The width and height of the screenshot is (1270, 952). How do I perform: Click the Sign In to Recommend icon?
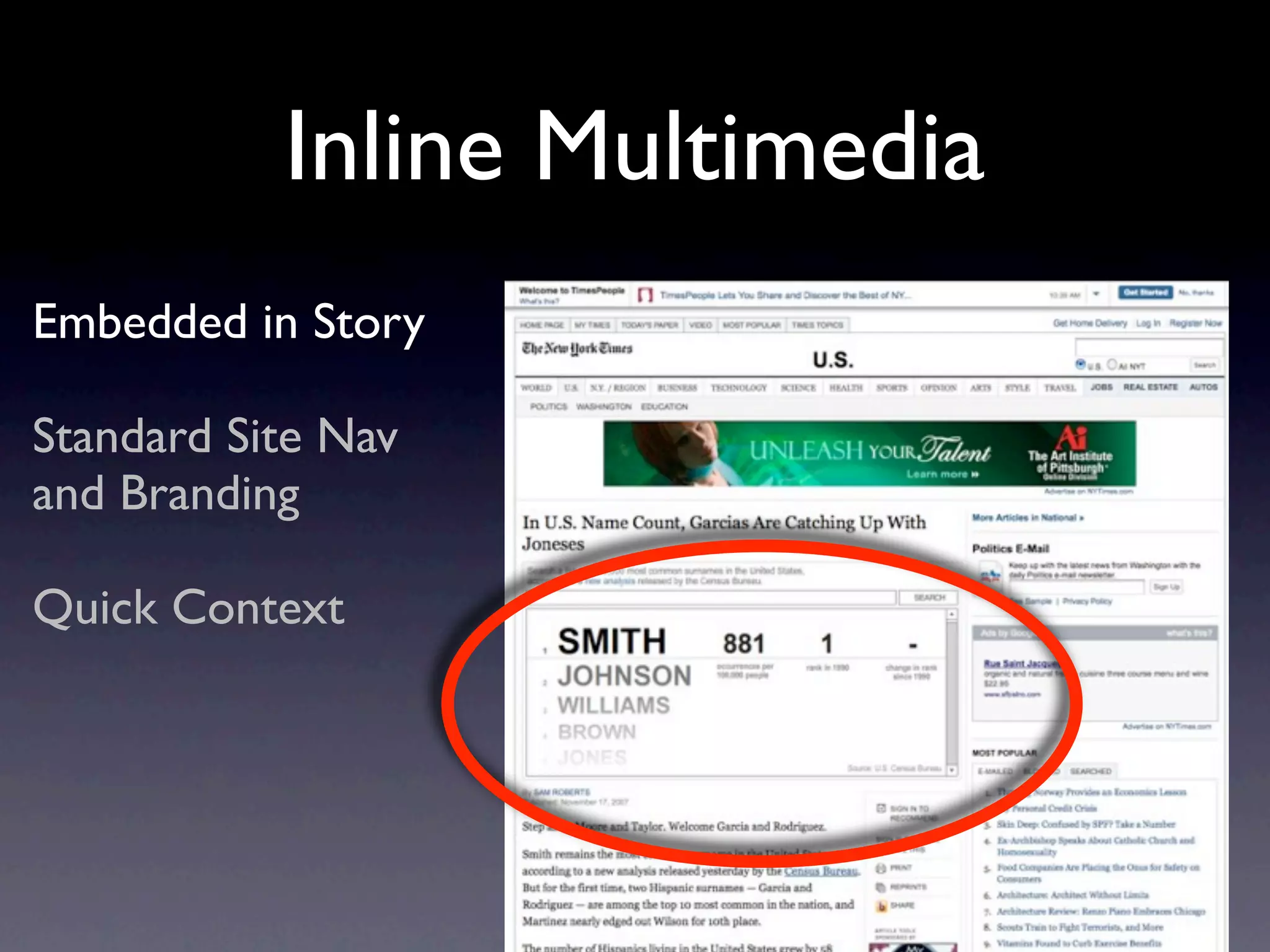click(881, 808)
